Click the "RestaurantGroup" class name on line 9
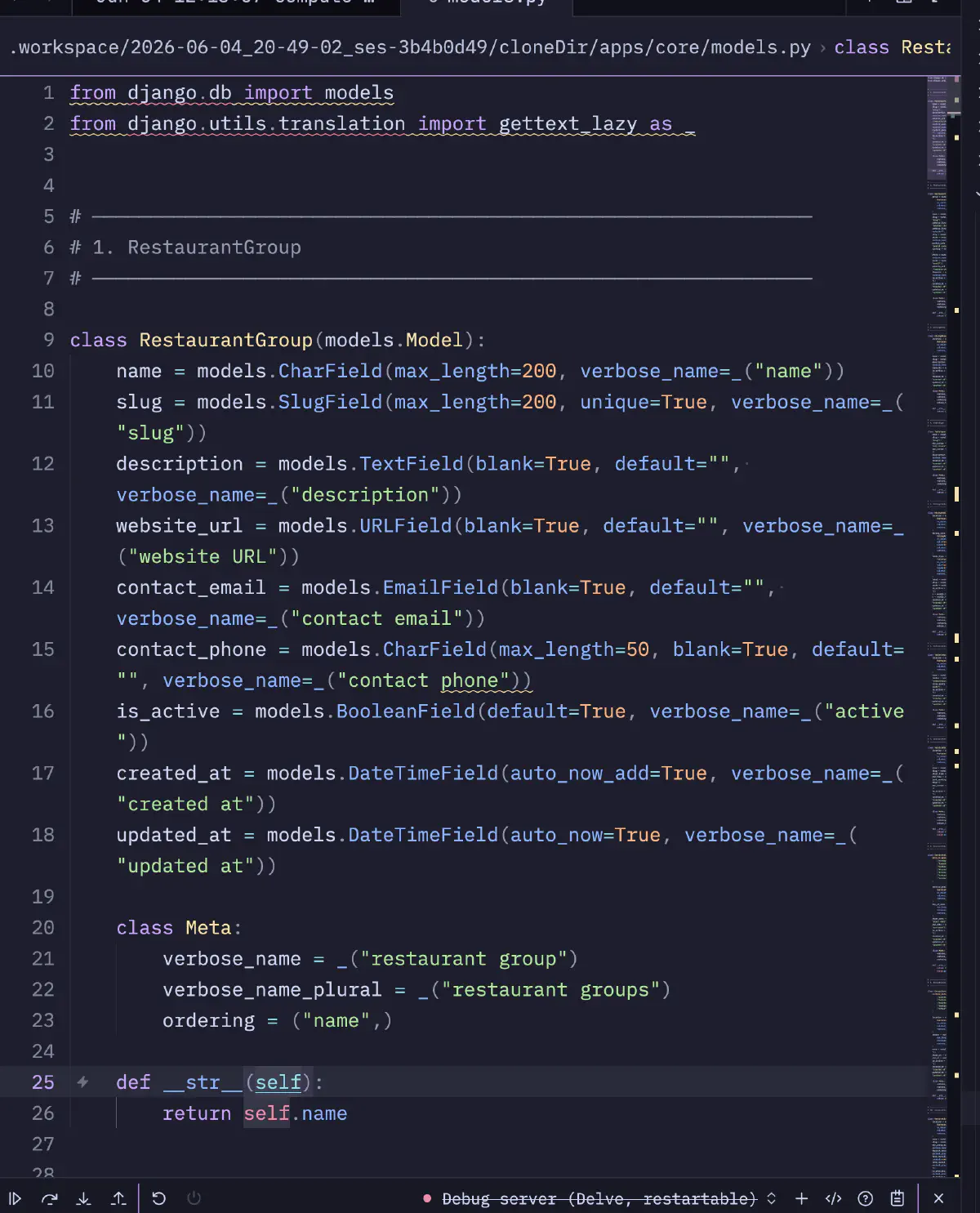 (226, 340)
